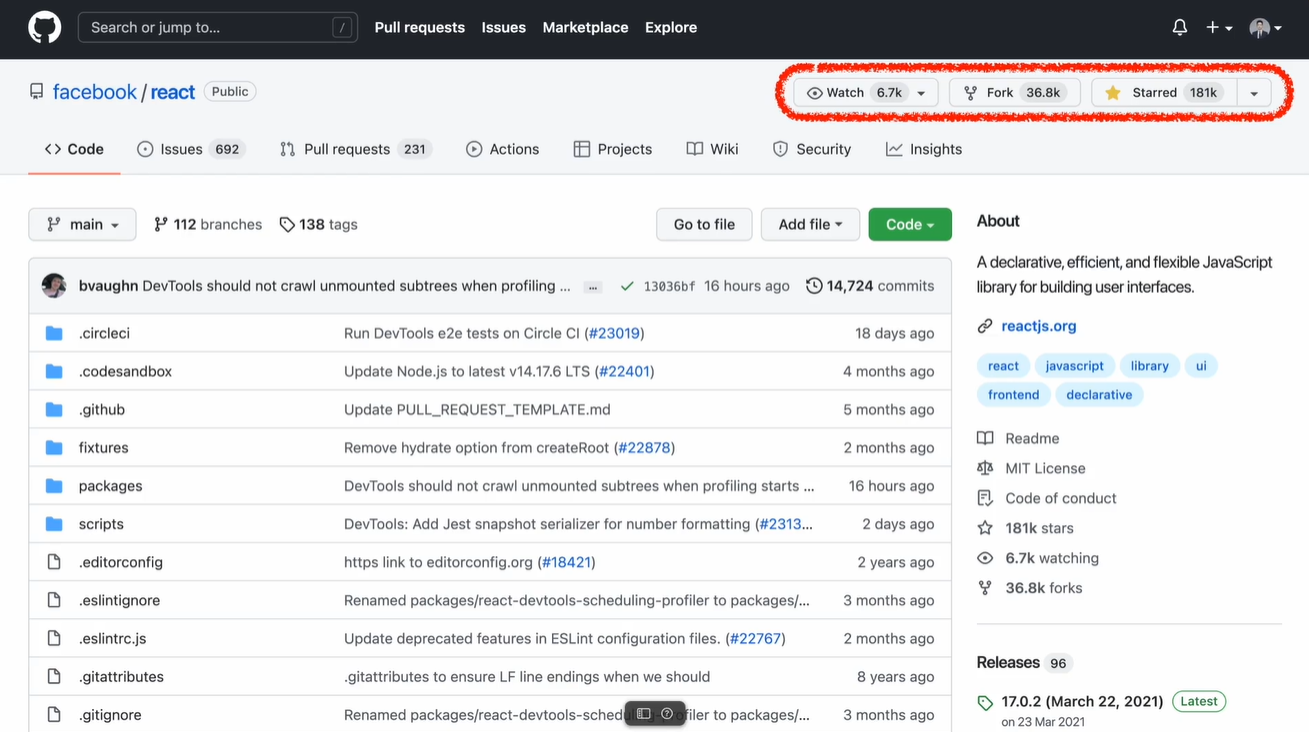
Task: View the 112 branches link
Action: (x=208, y=224)
